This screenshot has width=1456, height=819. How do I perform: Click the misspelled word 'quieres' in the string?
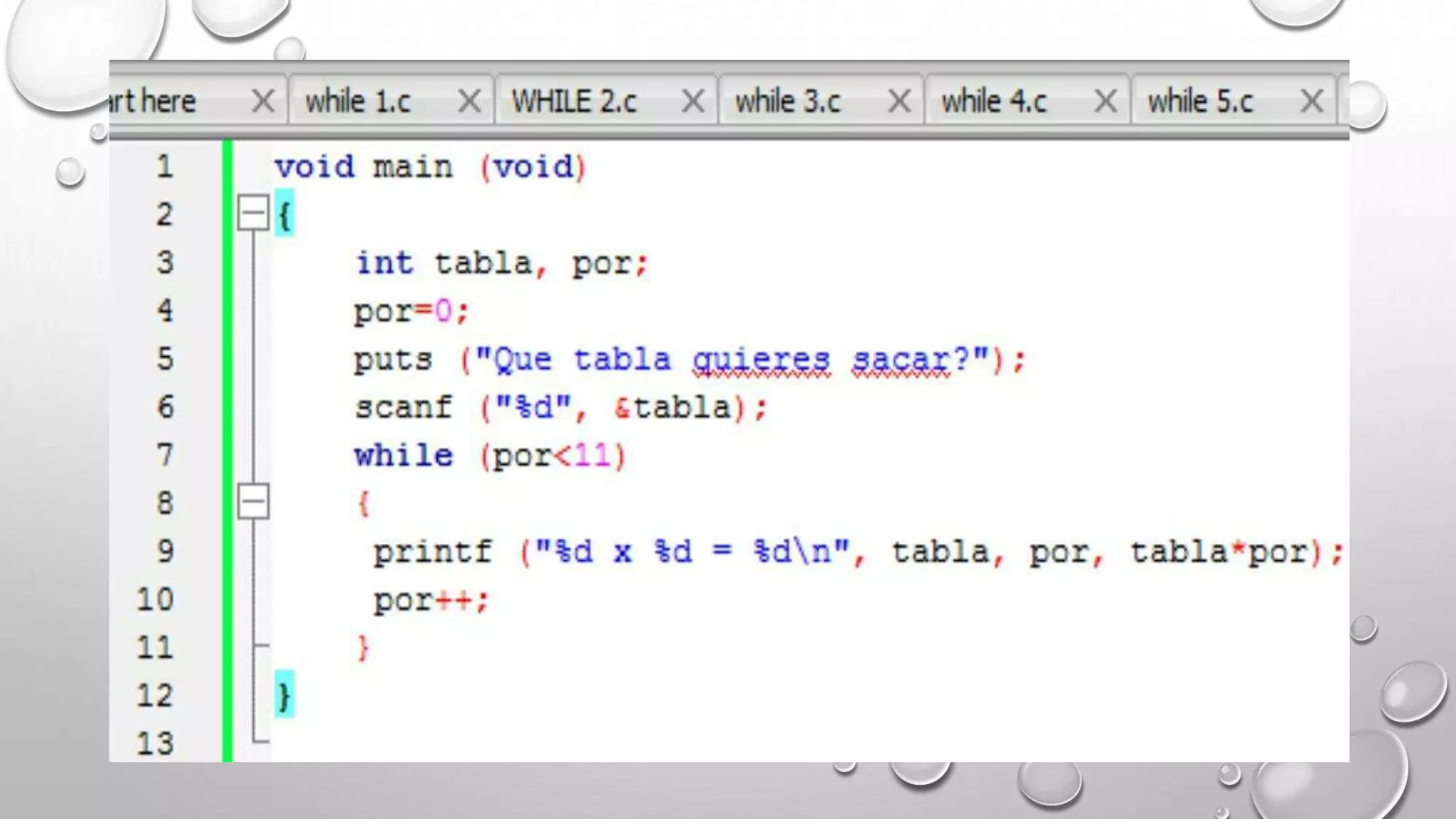click(761, 360)
